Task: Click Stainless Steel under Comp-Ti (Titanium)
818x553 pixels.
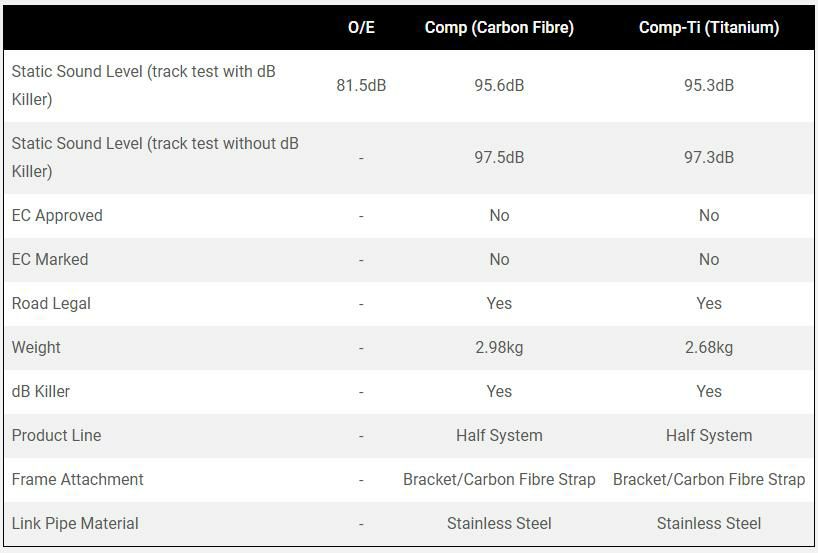Action: [x=708, y=524]
